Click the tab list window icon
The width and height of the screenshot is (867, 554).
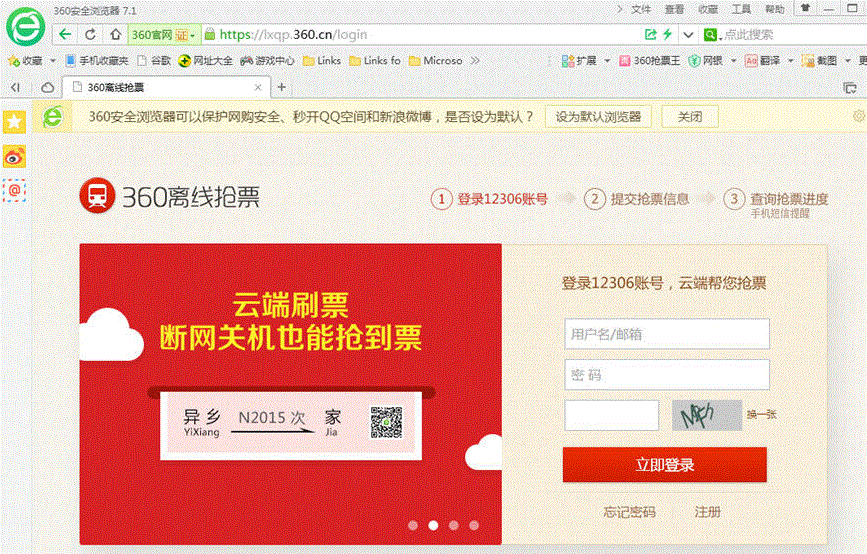pos(850,87)
